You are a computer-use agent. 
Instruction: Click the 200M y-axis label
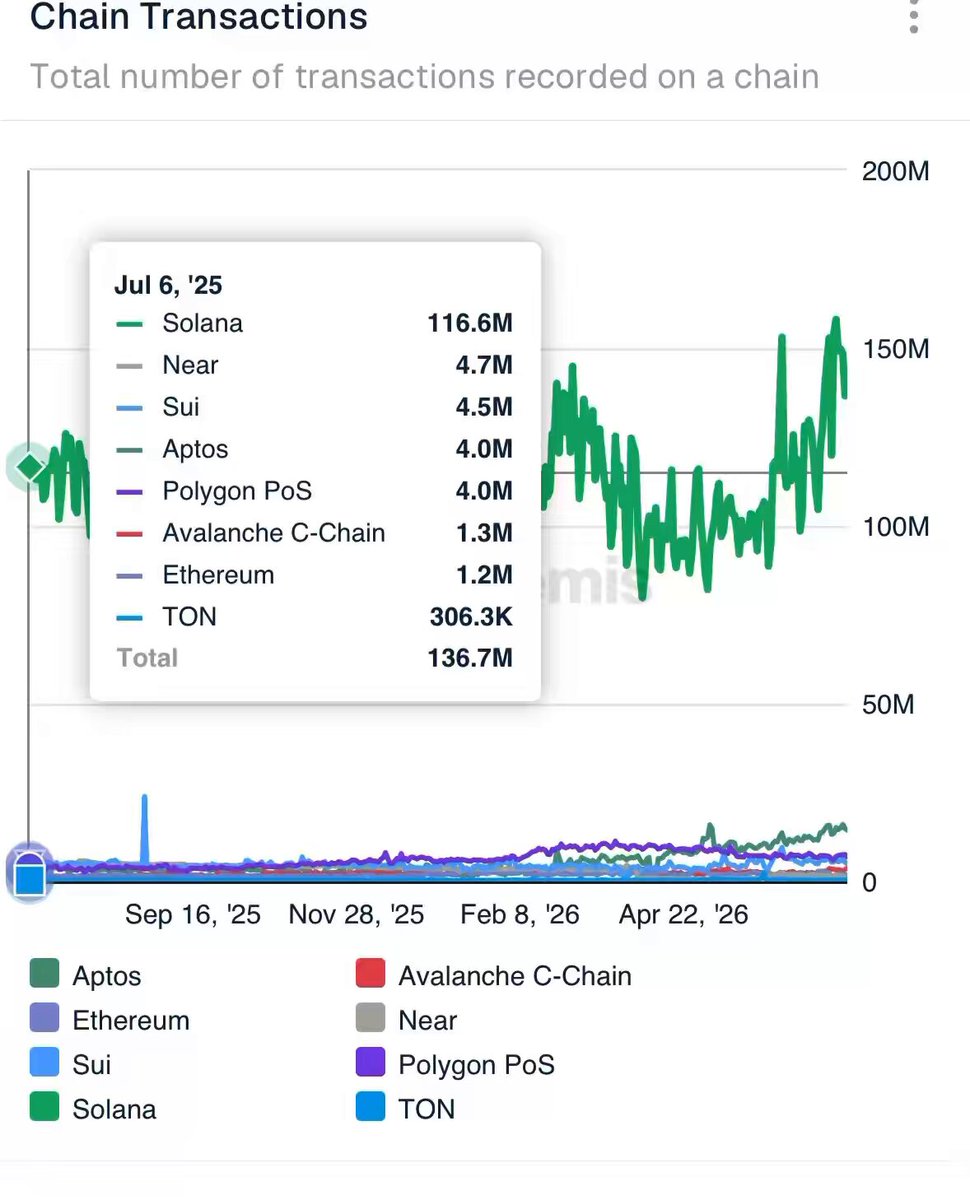pos(896,171)
